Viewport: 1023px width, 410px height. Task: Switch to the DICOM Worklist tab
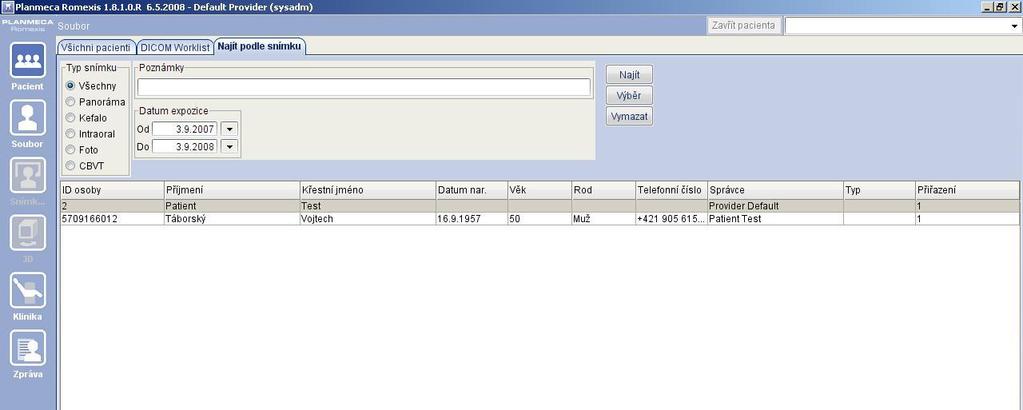tap(175, 48)
